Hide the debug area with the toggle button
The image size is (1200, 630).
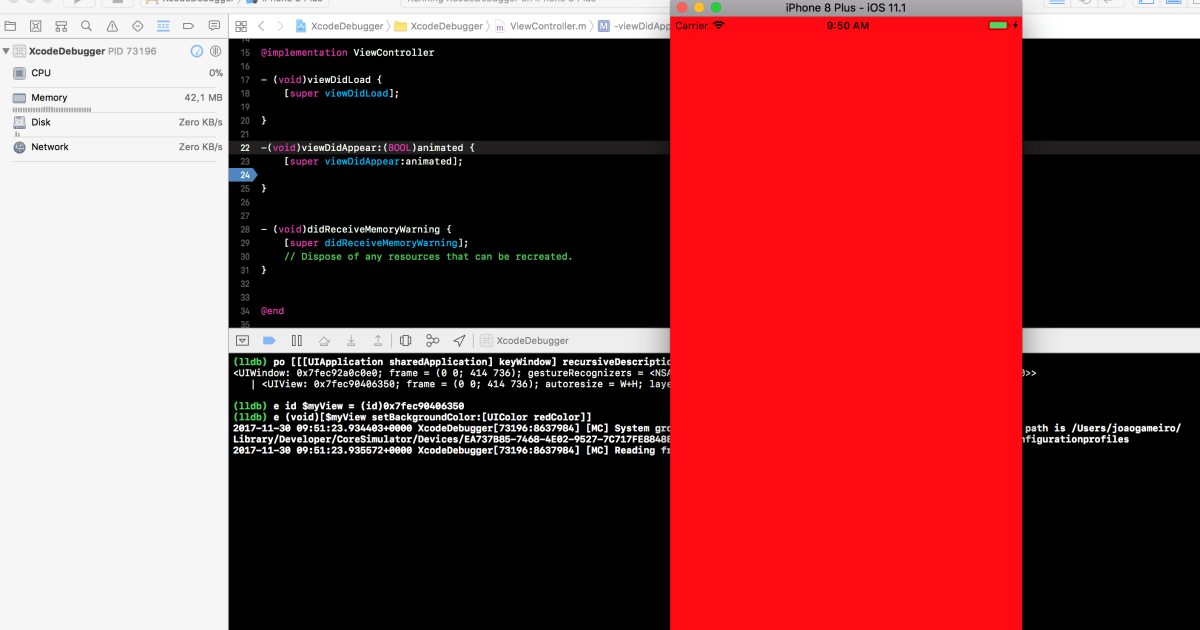click(242, 341)
